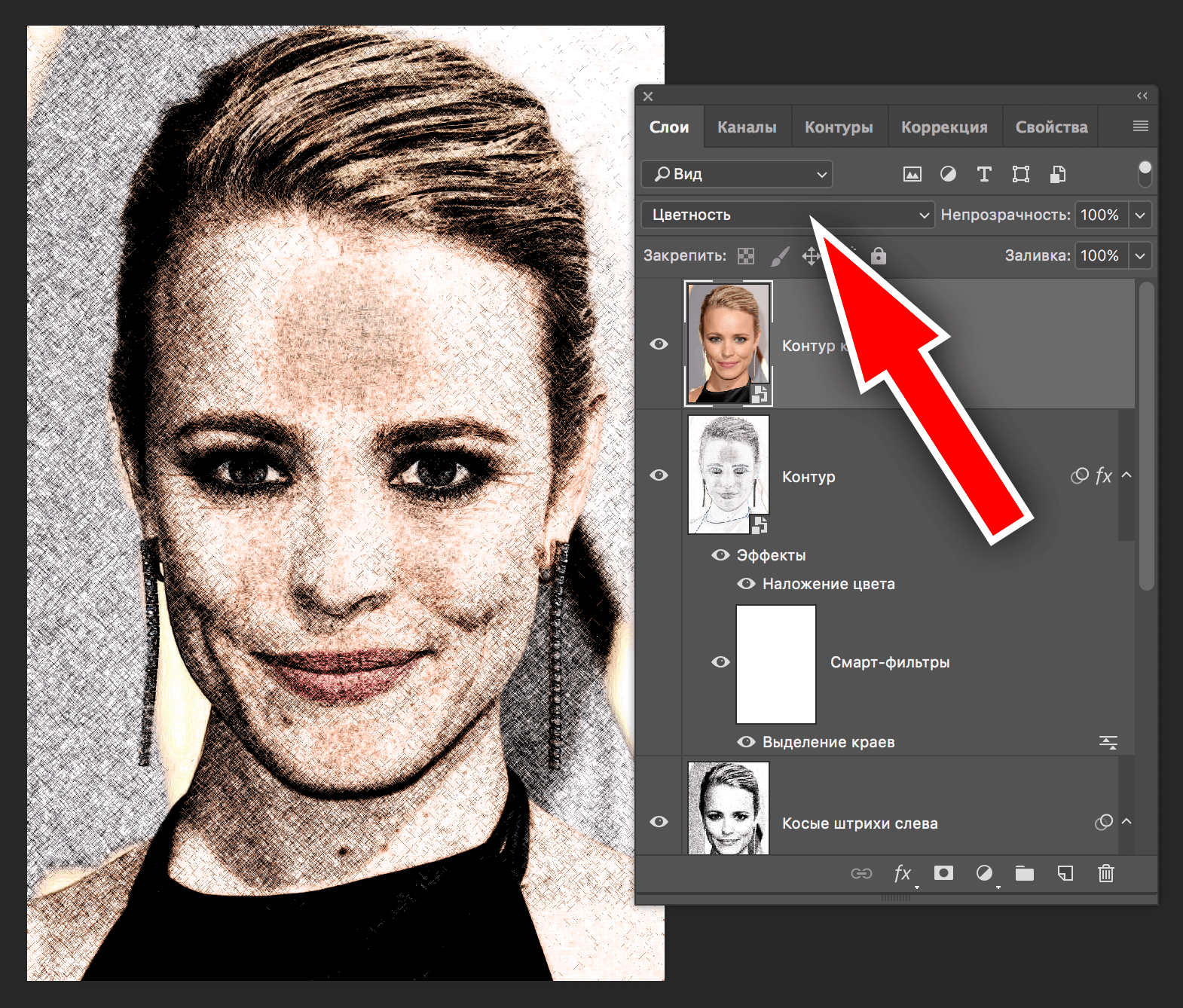Viewport: 1183px width, 1008px height.
Task: Lock all padlock icon
Action: click(879, 255)
